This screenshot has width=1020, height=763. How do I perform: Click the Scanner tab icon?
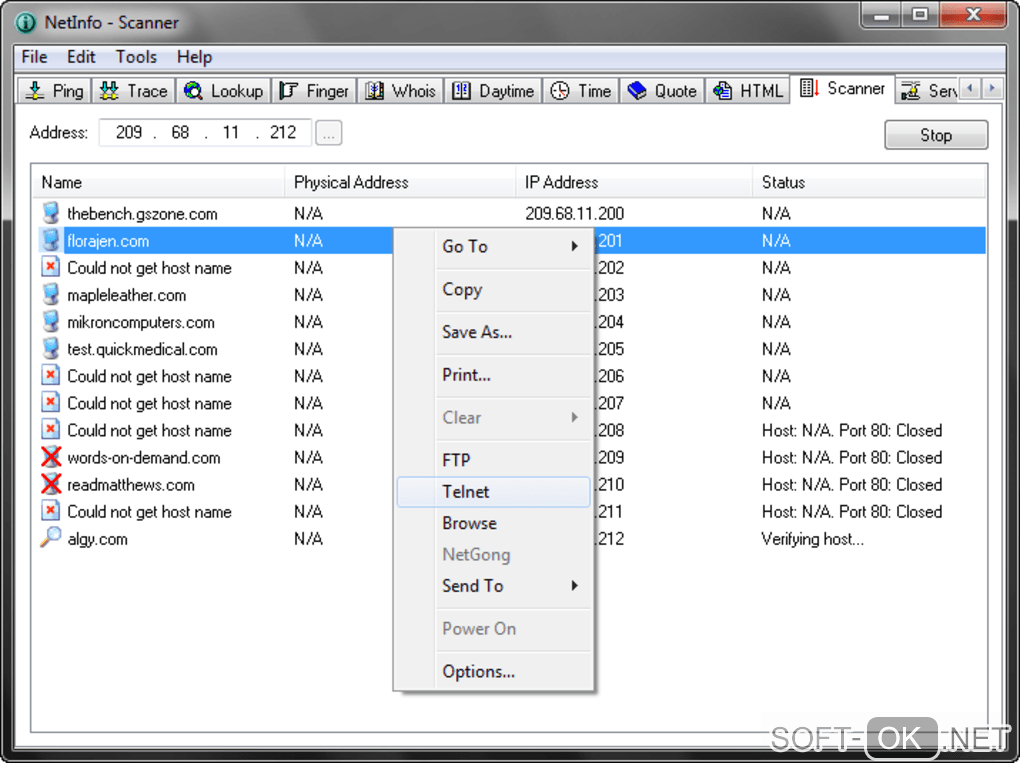click(809, 88)
